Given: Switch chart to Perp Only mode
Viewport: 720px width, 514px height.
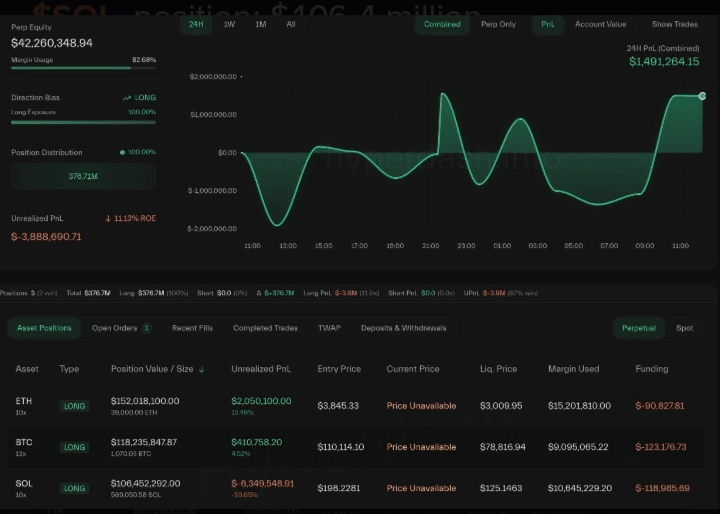Looking at the screenshot, I should point(500,24).
